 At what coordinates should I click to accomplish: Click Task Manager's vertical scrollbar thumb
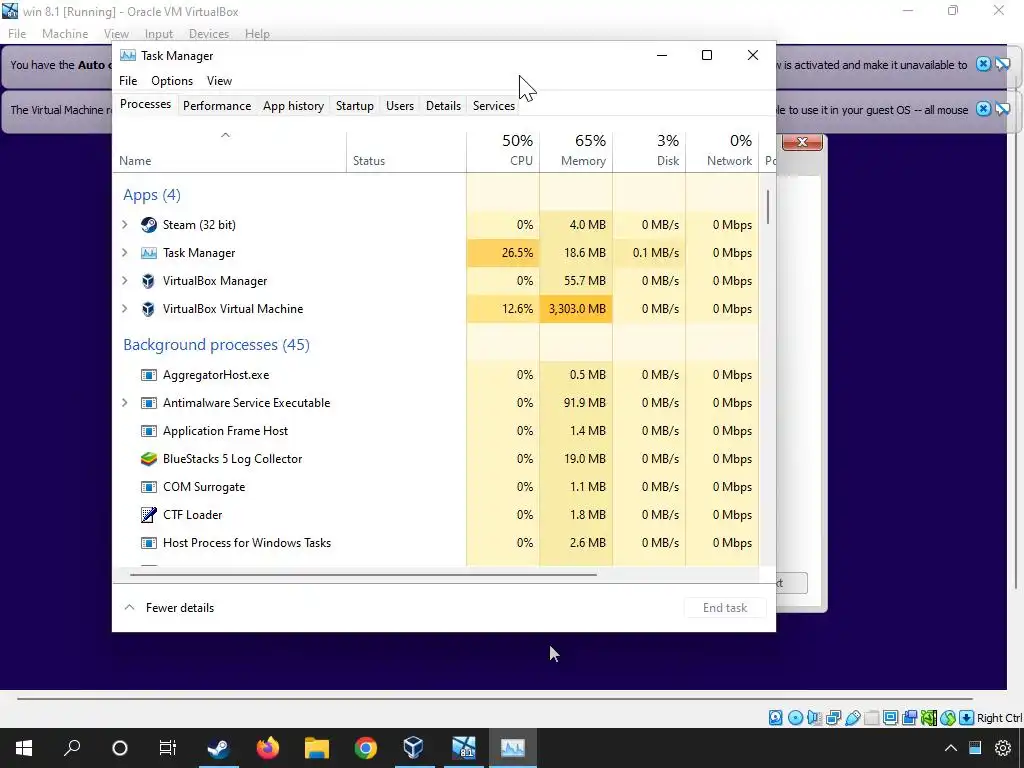(x=768, y=207)
